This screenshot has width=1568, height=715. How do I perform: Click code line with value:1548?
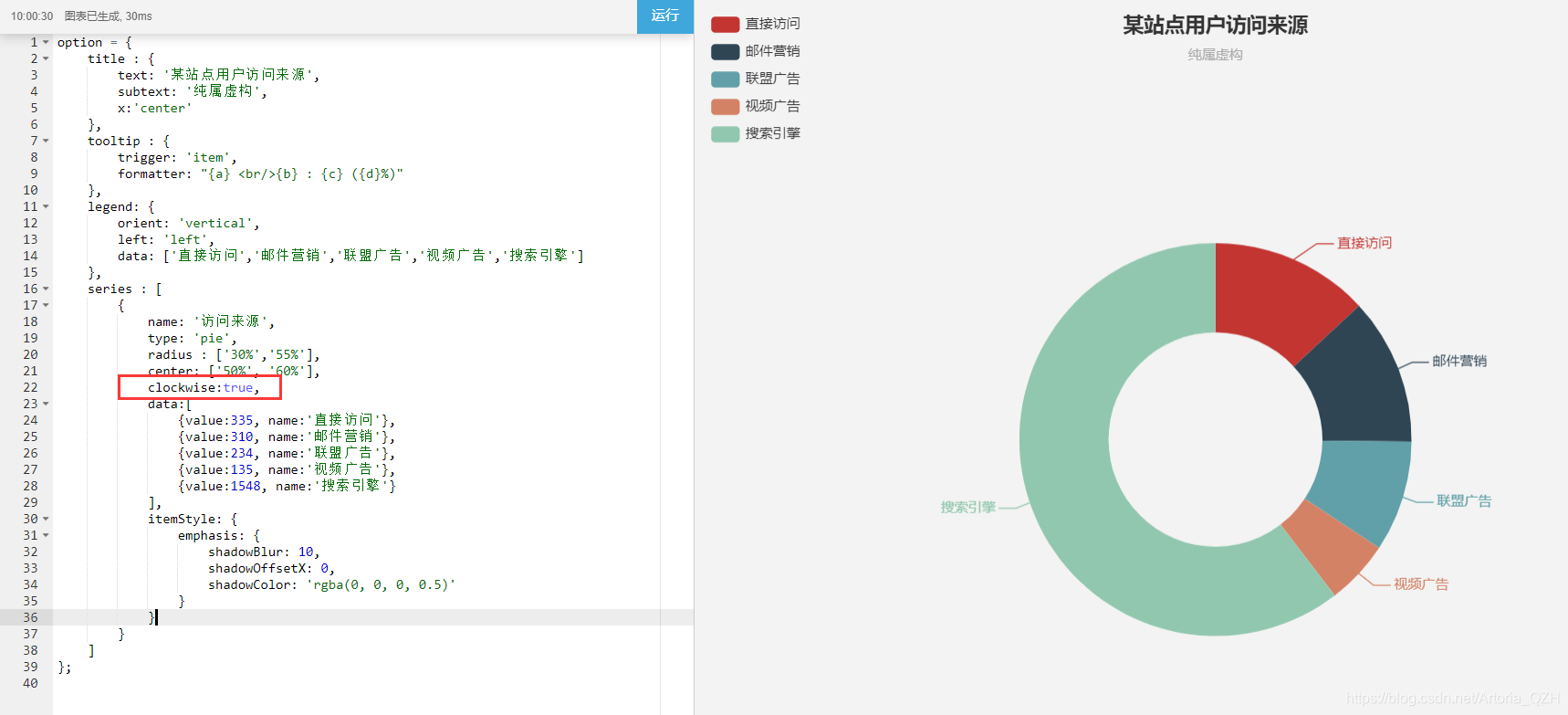pos(287,486)
